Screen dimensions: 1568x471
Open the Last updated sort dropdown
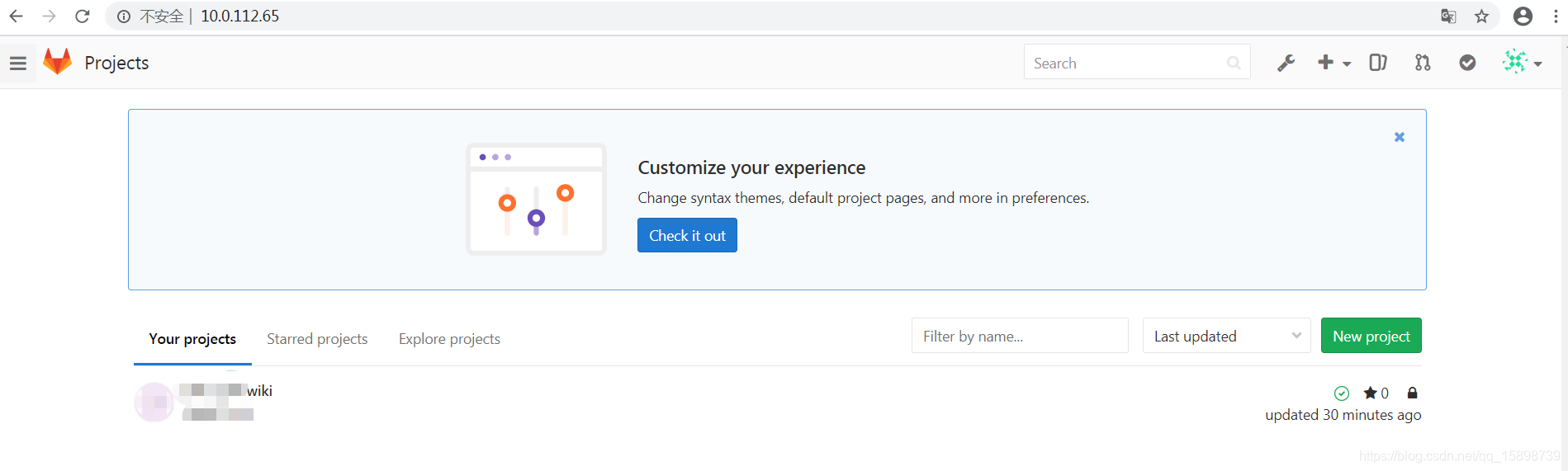(1226, 336)
